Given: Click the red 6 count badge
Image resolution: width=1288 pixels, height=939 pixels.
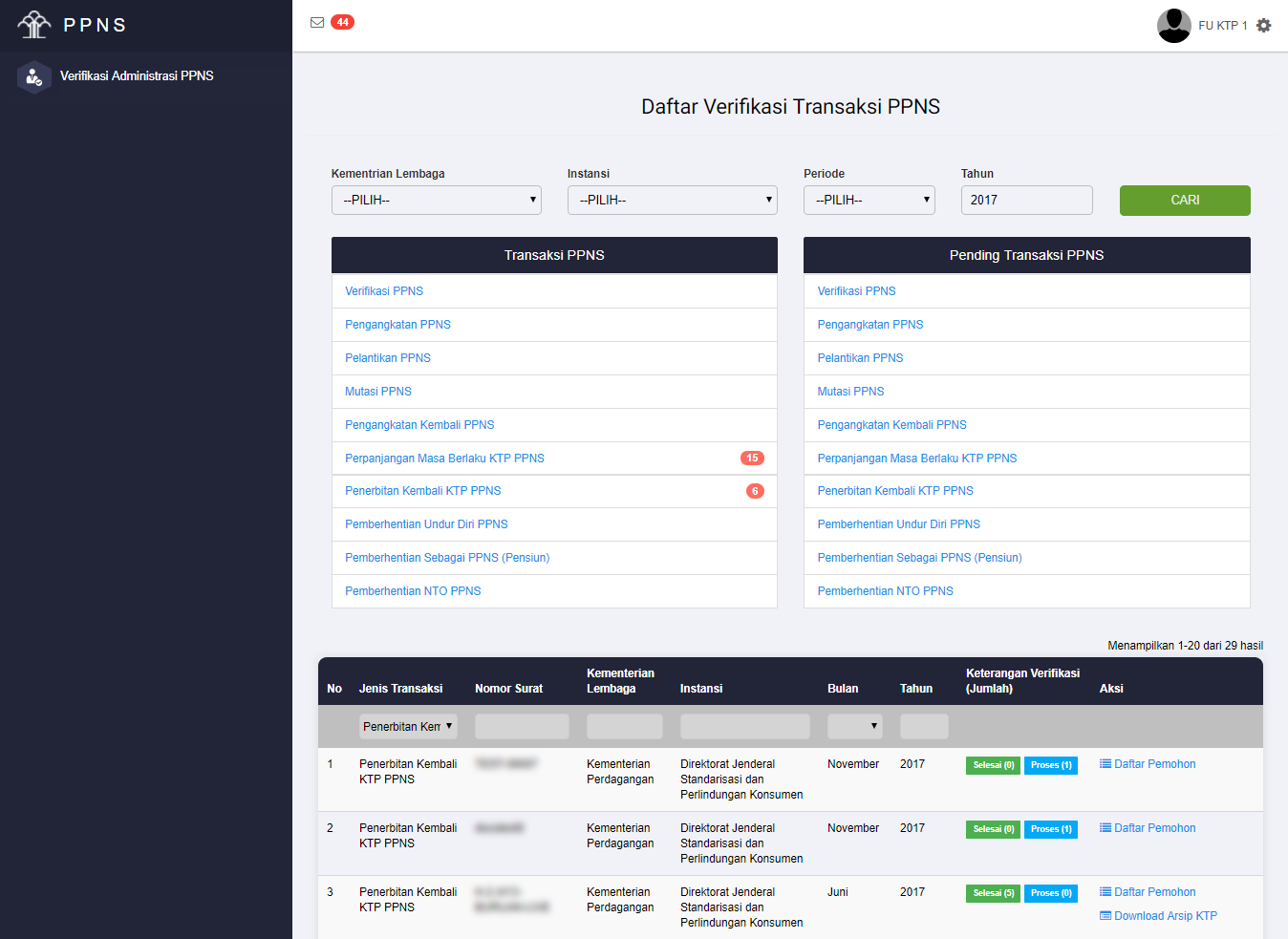Looking at the screenshot, I should tap(755, 491).
